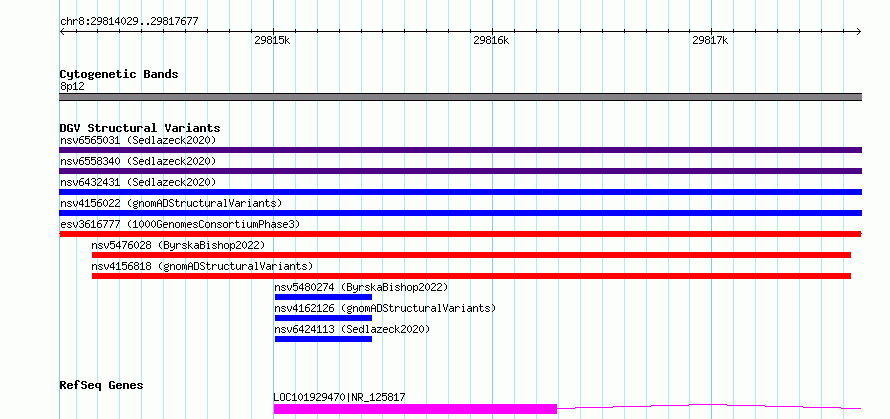Open the nsv6424113 (Sedlazeck2020) label
The width and height of the screenshot is (890, 419).
coord(352,329)
